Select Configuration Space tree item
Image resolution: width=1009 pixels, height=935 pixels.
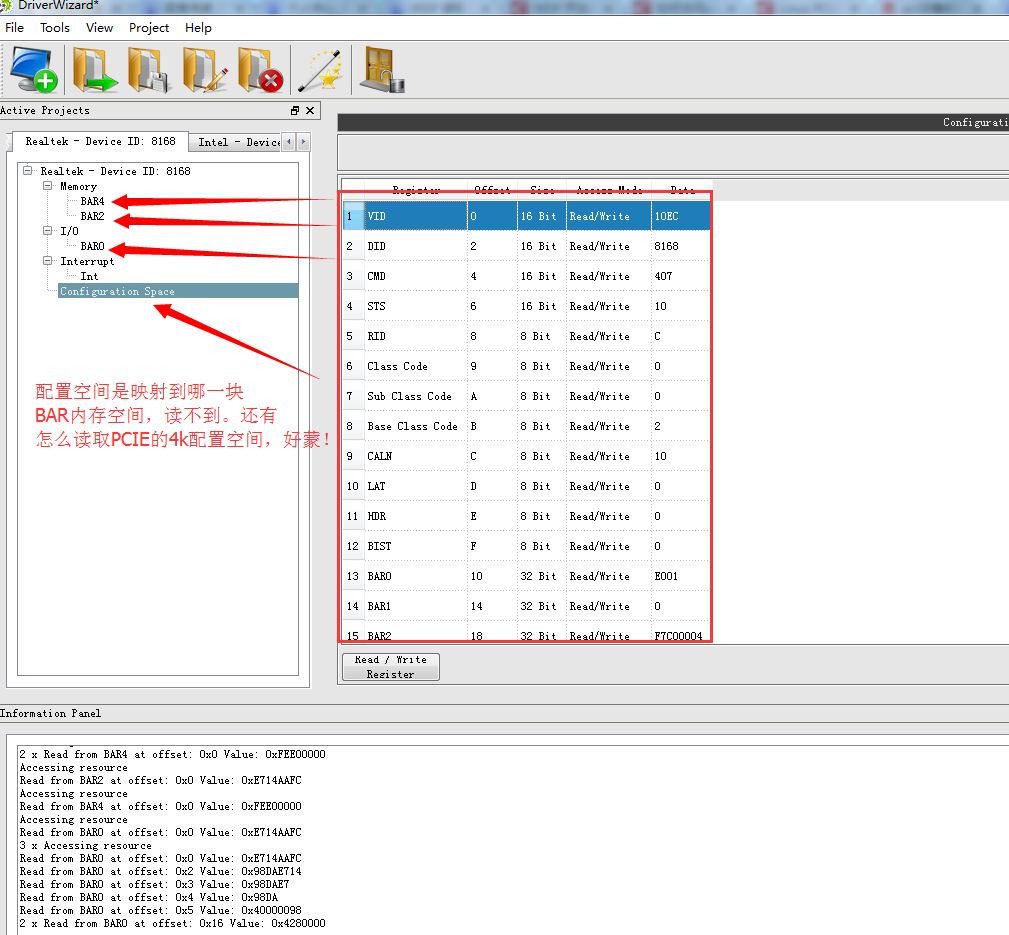[178, 291]
